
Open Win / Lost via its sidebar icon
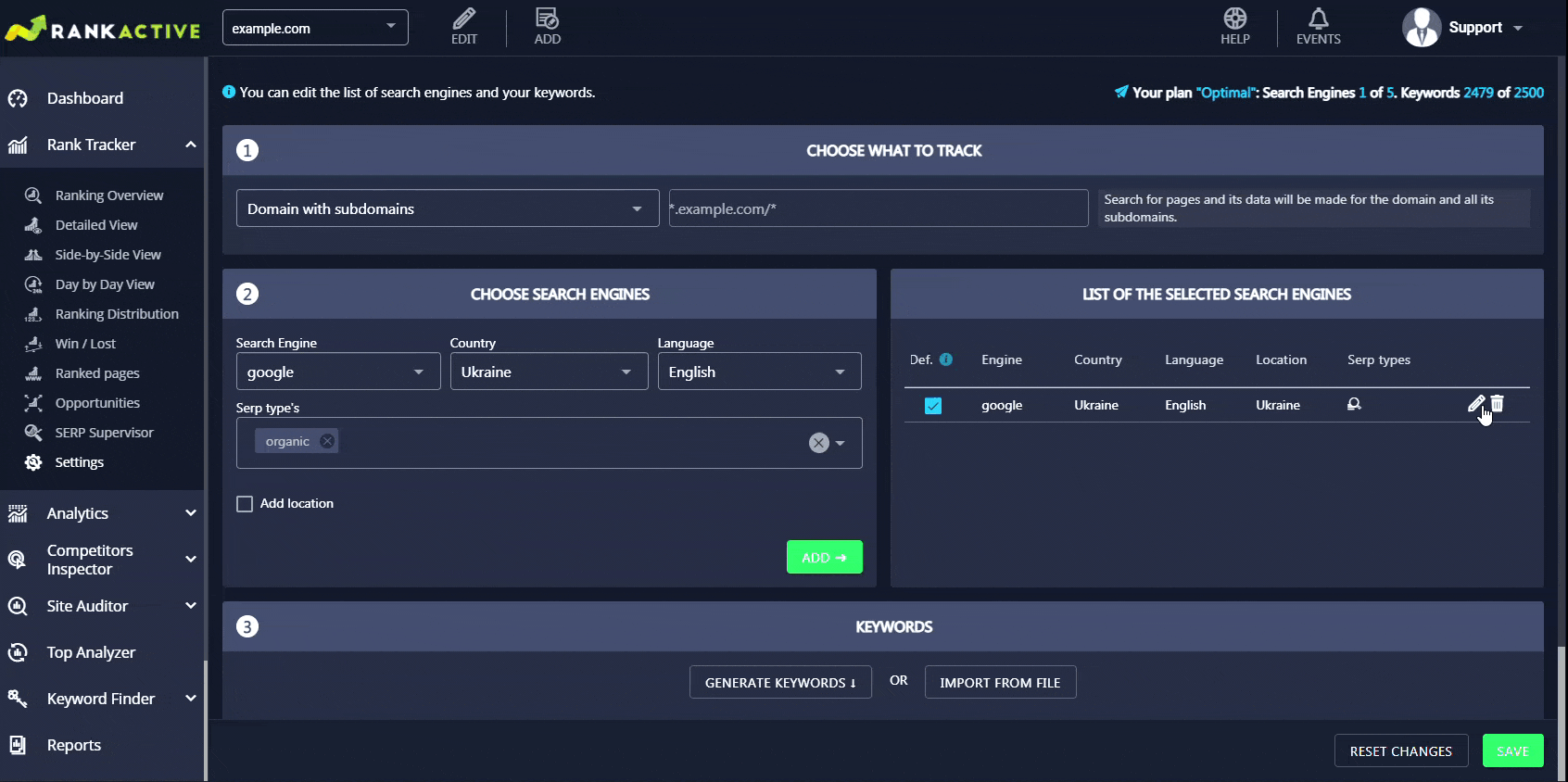pos(33,344)
